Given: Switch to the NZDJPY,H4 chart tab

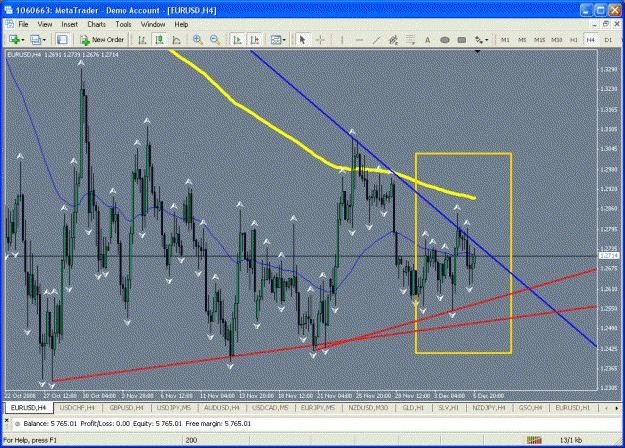Looking at the screenshot, I should pos(489,408).
